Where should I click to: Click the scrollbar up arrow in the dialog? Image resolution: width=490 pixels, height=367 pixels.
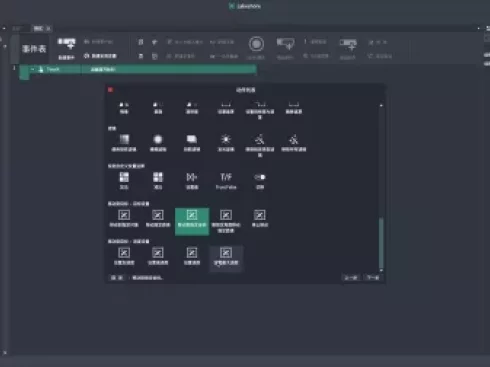tap(381, 105)
